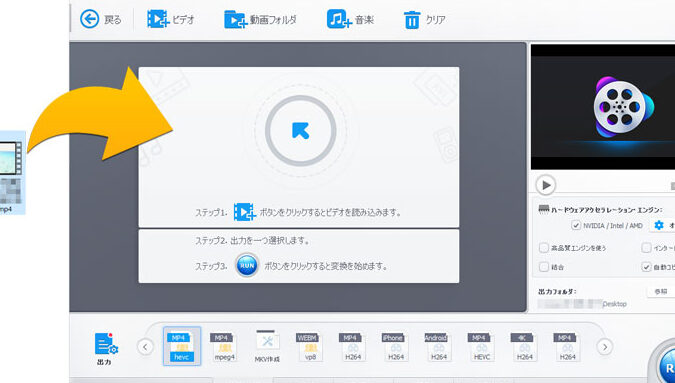Viewport: 675px width, 383px height.
Task: Select the mp4 video file on the desktop
Action: [x=12, y=172]
